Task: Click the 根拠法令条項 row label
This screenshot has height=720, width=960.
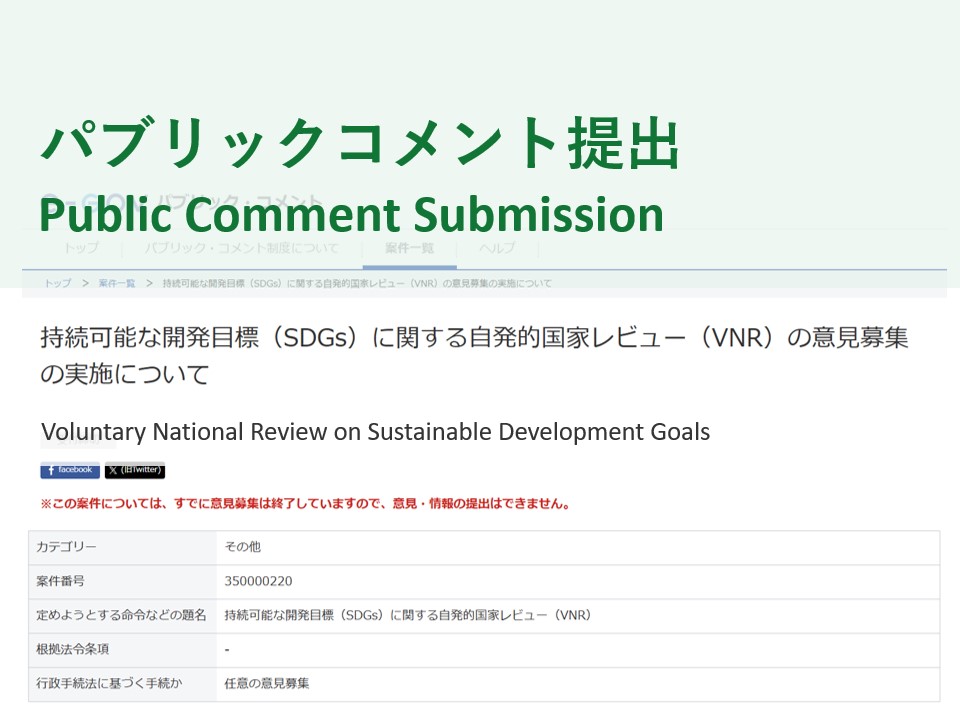Action: tap(73, 649)
